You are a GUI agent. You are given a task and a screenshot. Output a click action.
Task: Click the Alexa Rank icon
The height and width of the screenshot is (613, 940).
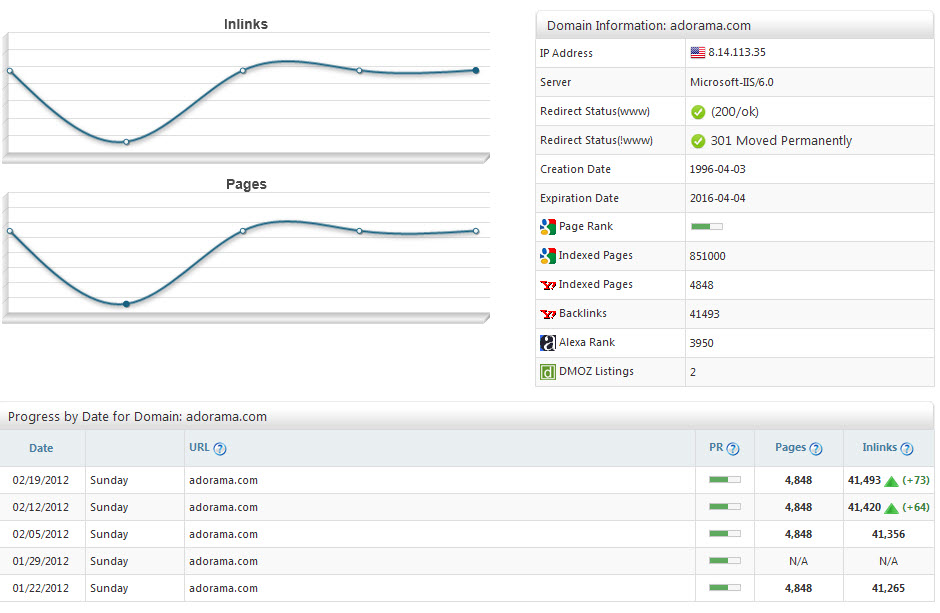547,343
